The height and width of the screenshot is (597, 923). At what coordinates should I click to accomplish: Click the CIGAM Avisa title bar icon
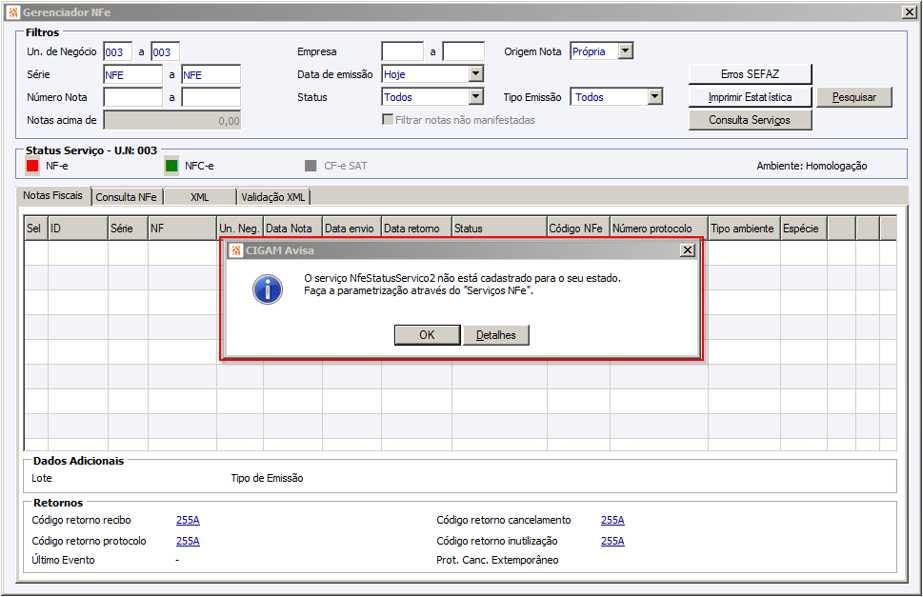pyautogui.click(x=236, y=250)
